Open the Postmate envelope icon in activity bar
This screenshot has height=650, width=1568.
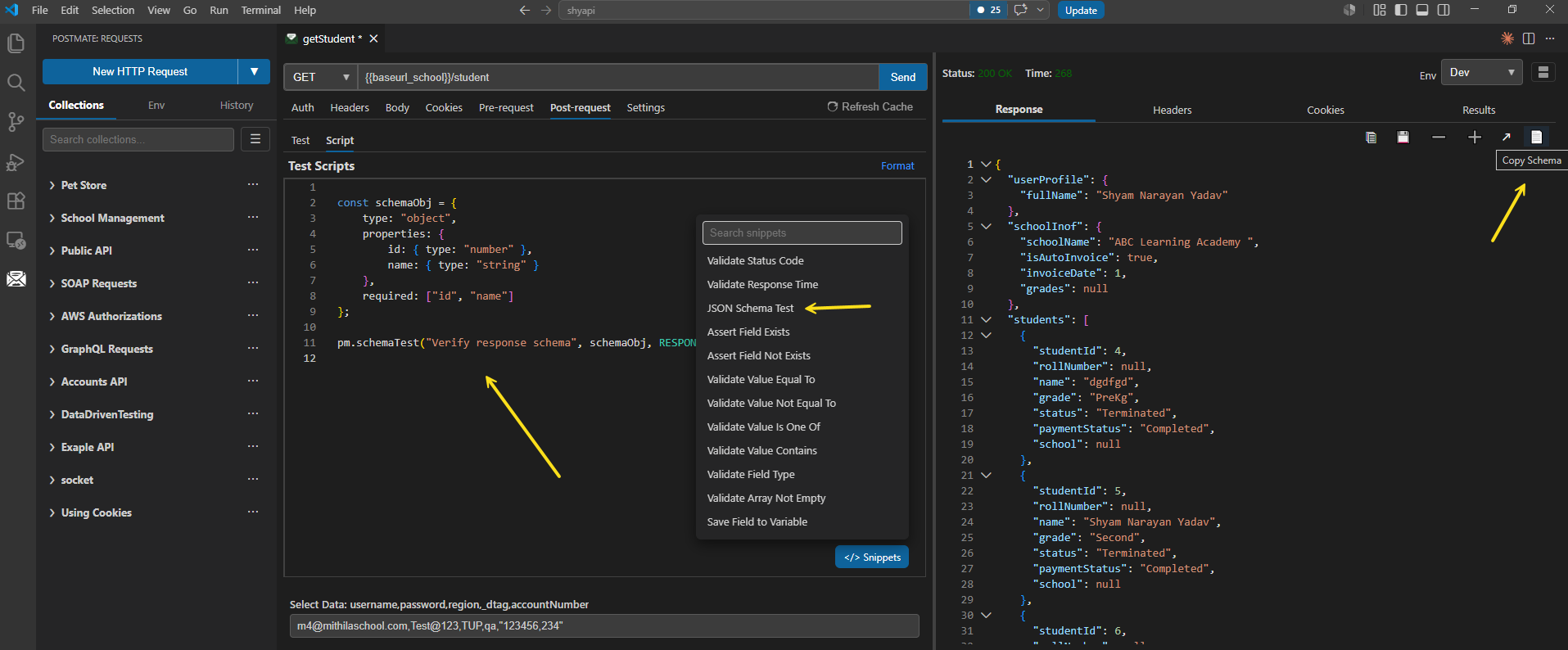(16, 279)
